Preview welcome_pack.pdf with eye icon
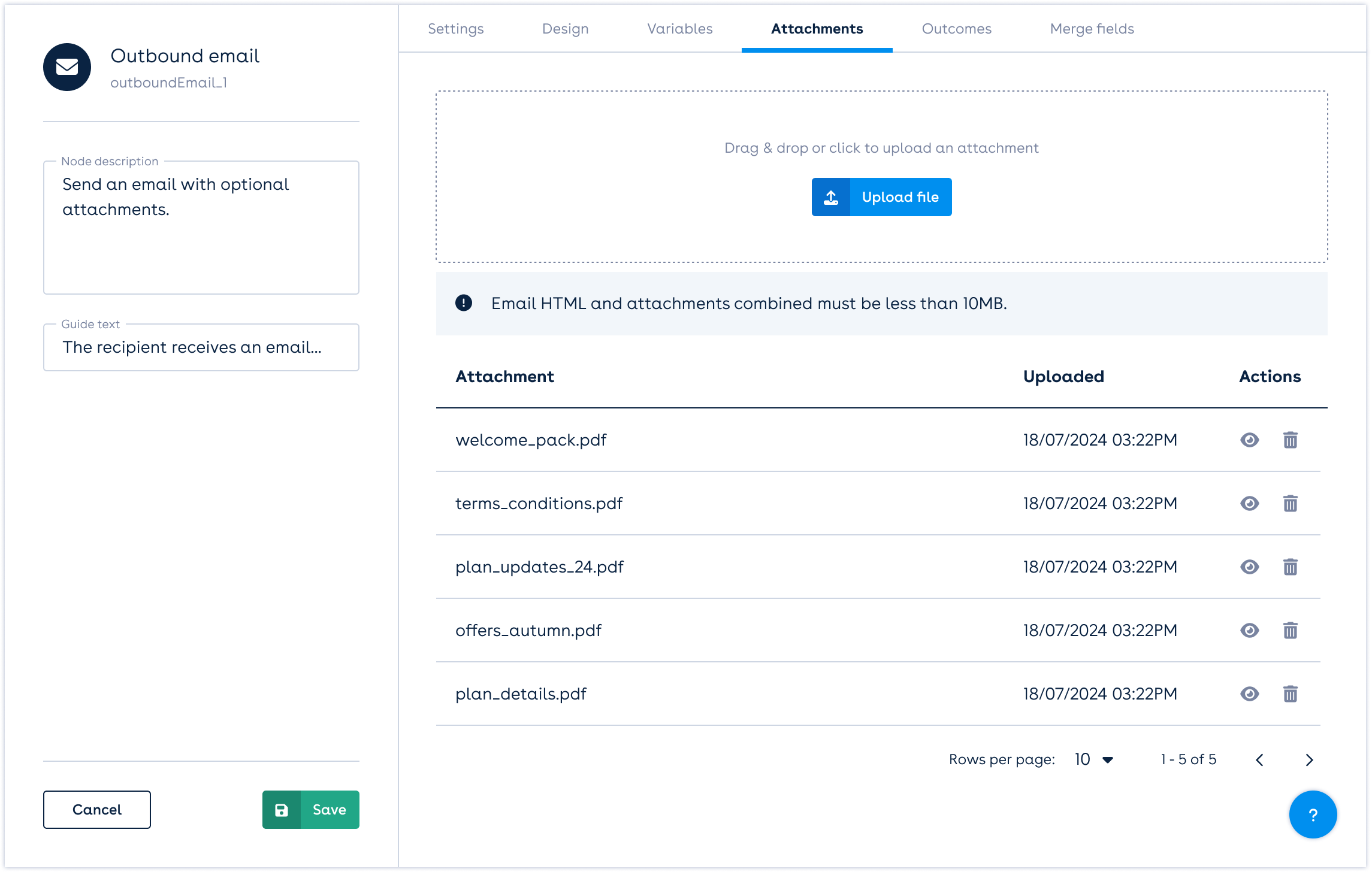 1249,440
